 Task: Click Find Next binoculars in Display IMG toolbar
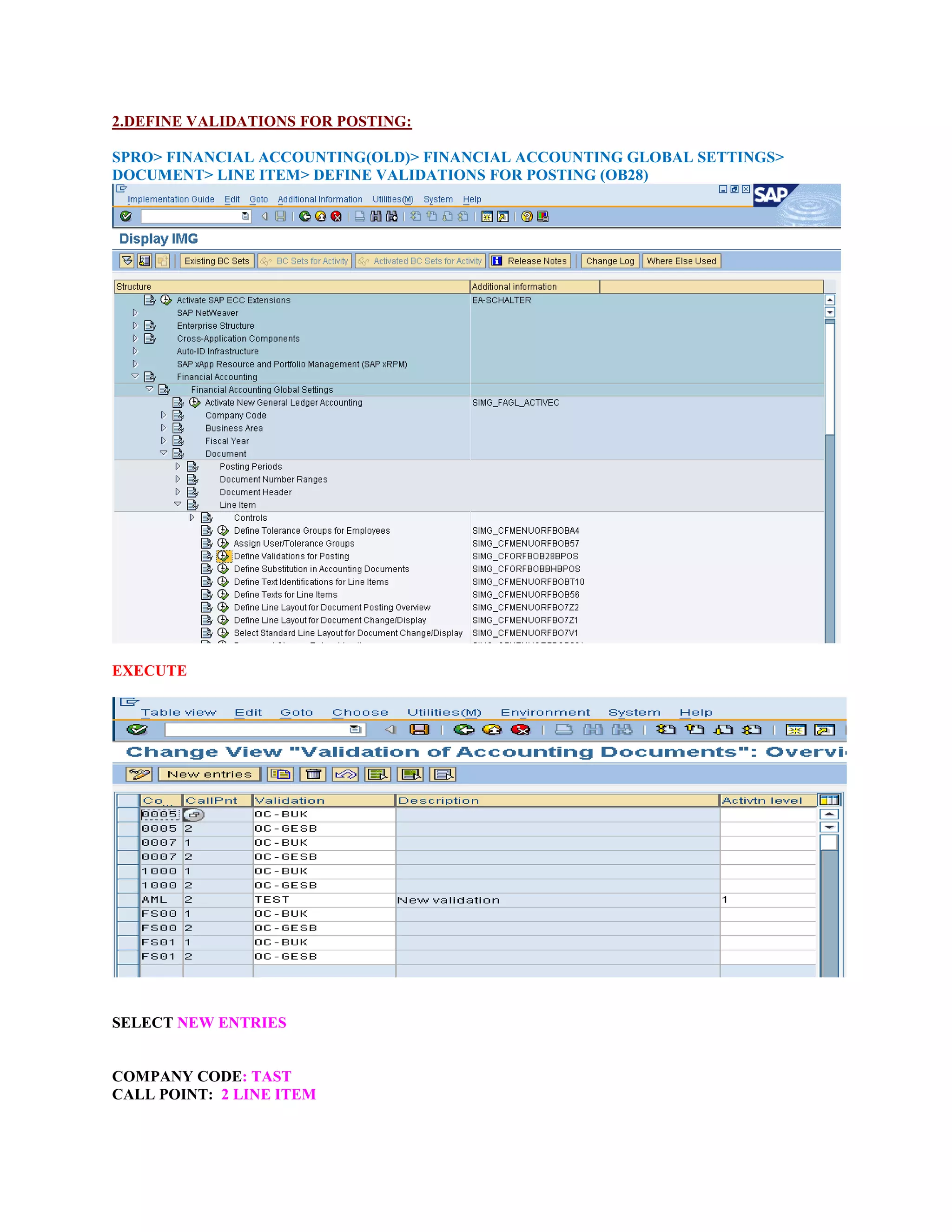point(391,216)
